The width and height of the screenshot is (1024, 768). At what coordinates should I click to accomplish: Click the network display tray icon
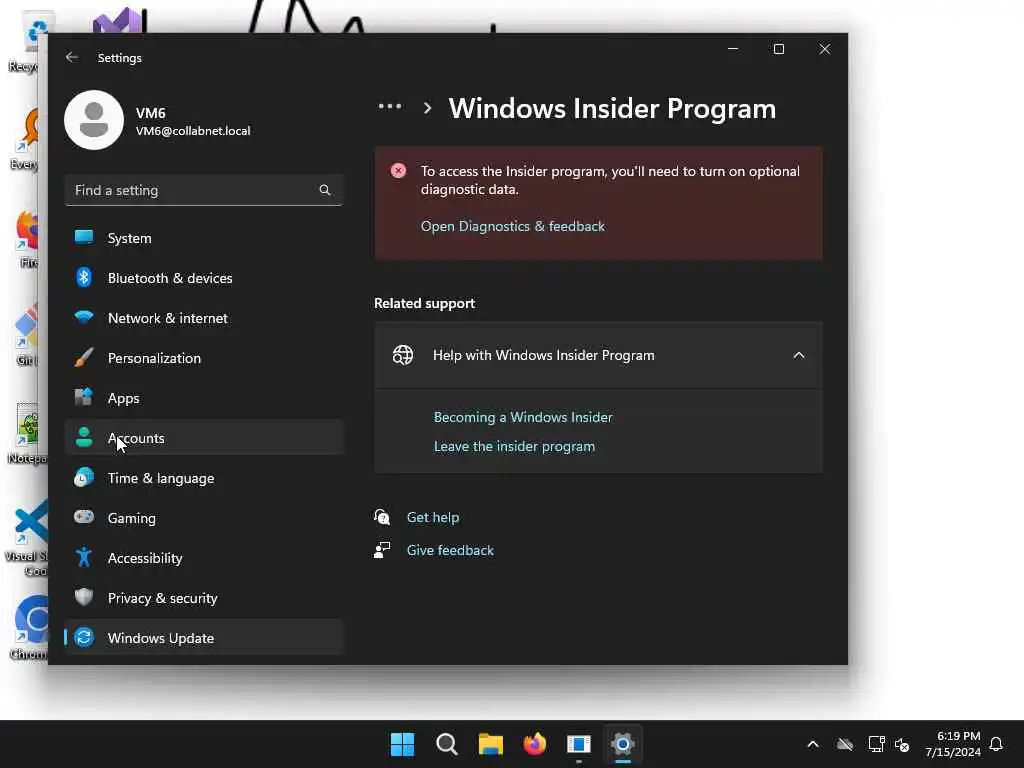(876, 744)
